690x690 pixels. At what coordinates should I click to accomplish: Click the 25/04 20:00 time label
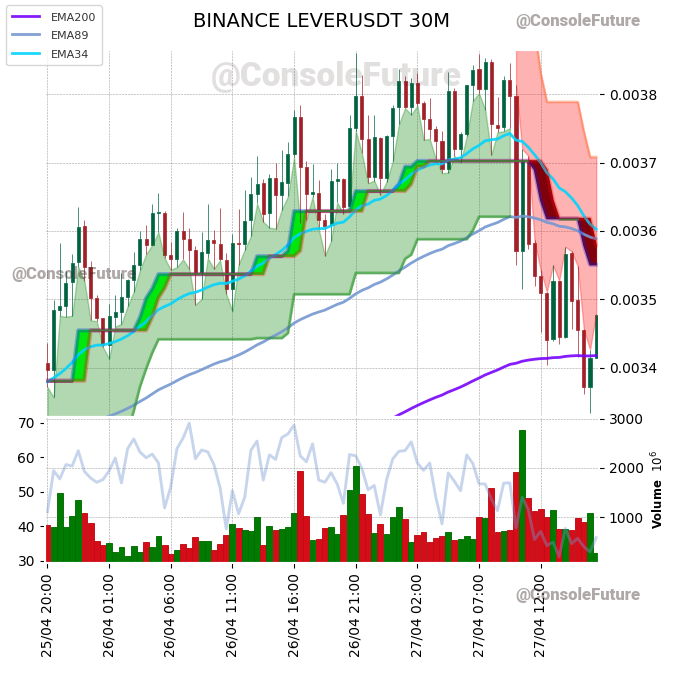click(47, 617)
